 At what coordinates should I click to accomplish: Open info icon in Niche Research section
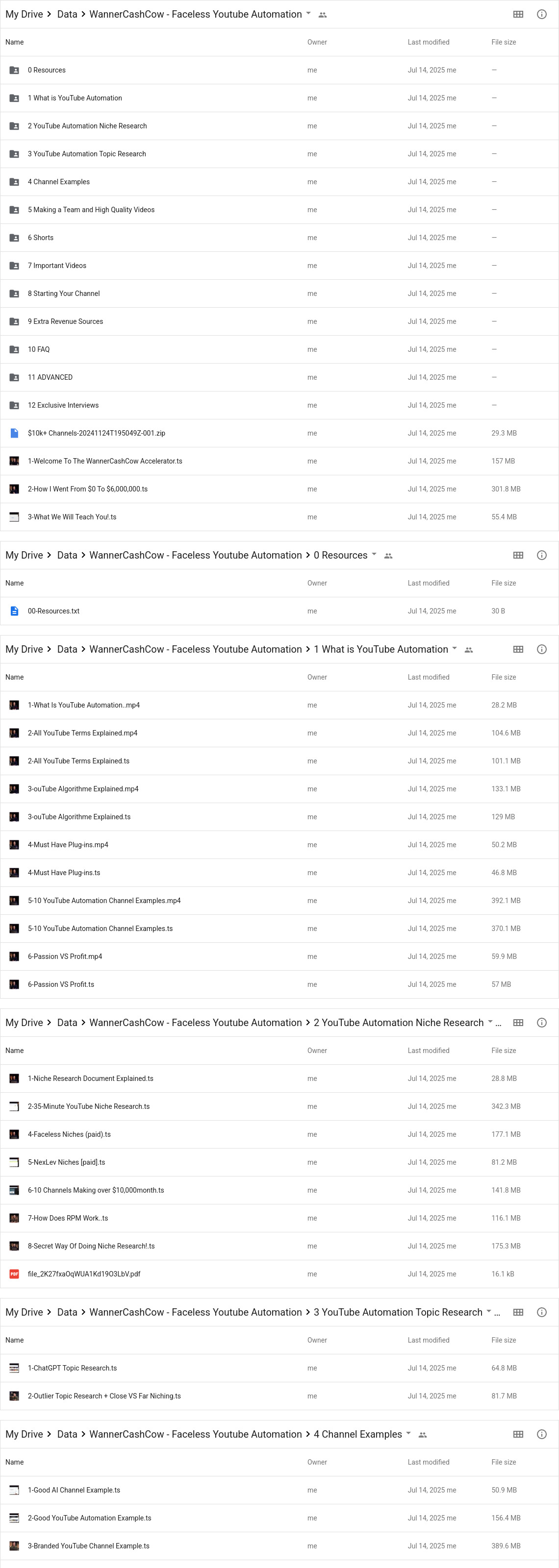click(x=541, y=1023)
